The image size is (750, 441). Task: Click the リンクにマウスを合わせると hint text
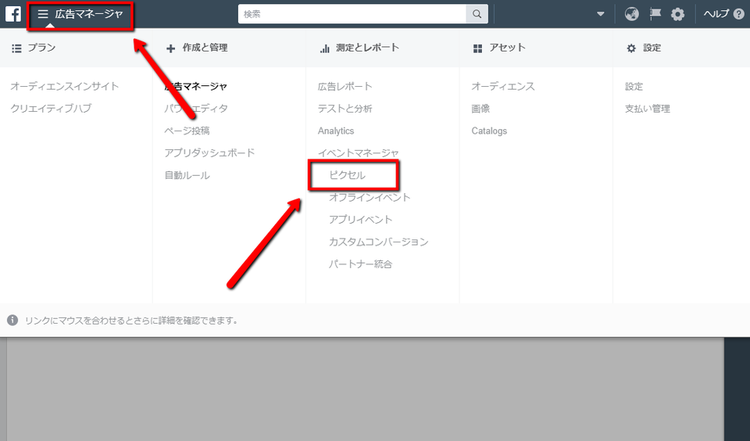[x=132, y=320]
